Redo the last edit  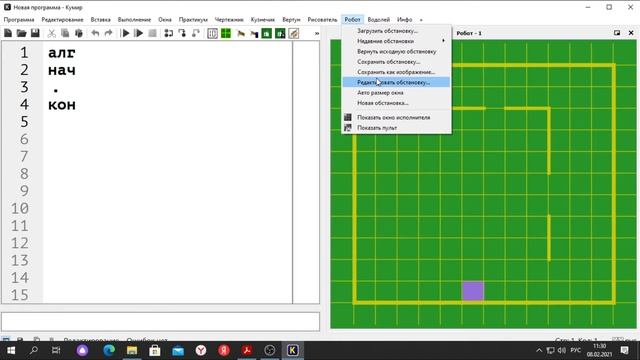pos(108,33)
